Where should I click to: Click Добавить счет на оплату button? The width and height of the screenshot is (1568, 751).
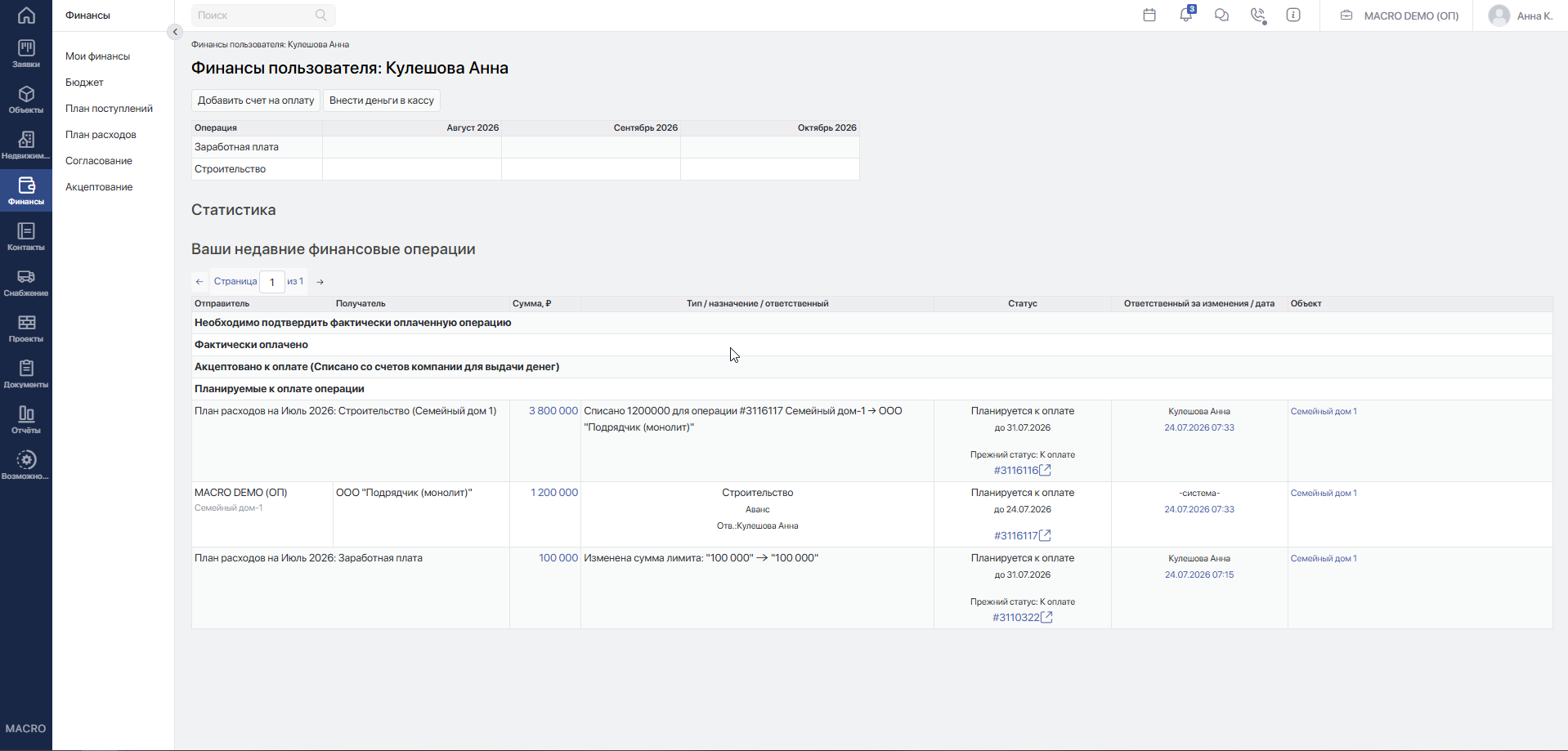pyautogui.click(x=256, y=101)
